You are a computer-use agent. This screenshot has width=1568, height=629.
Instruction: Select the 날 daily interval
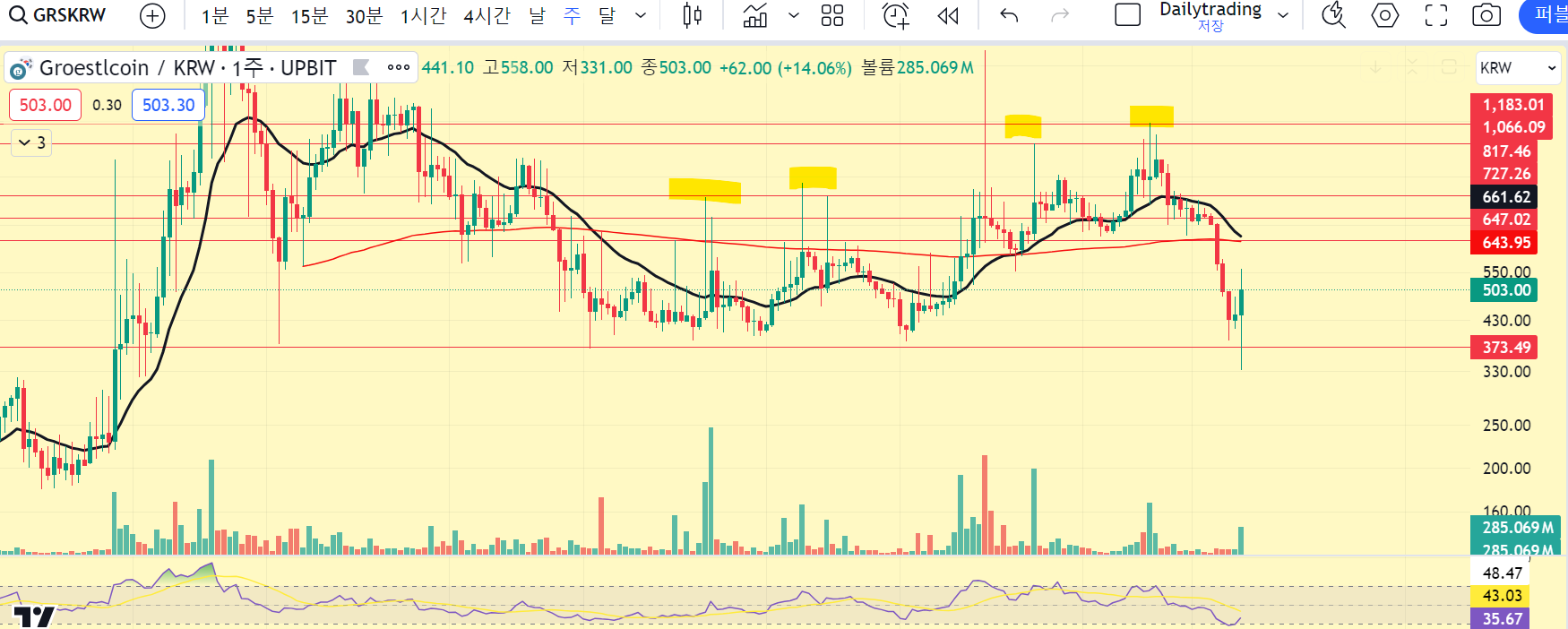pyautogui.click(x=537, y=15)
